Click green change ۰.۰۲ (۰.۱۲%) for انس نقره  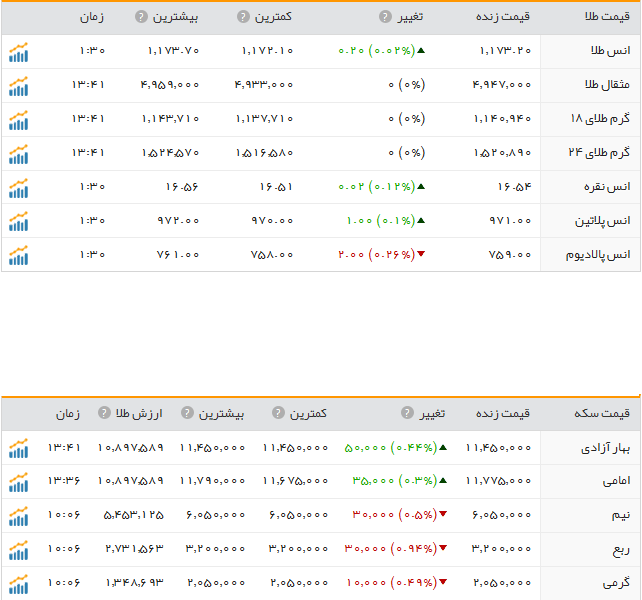(x=382, y=187)
